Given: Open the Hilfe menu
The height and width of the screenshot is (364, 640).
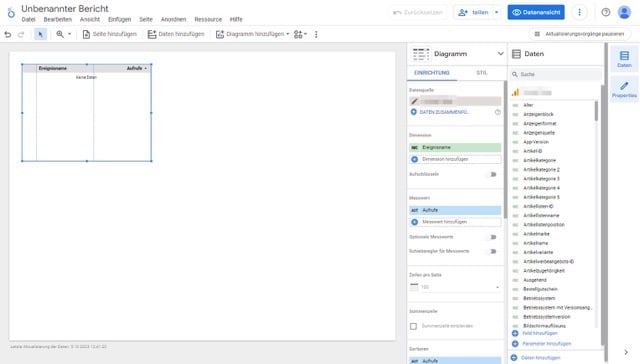Looking at the screenshot, I should point(236,20).
